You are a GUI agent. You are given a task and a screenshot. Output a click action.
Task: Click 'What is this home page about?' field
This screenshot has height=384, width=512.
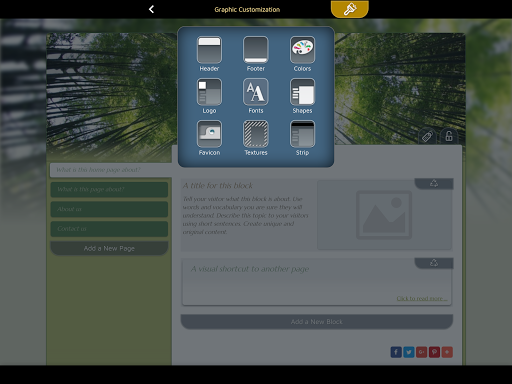click(x=111, y=170)
